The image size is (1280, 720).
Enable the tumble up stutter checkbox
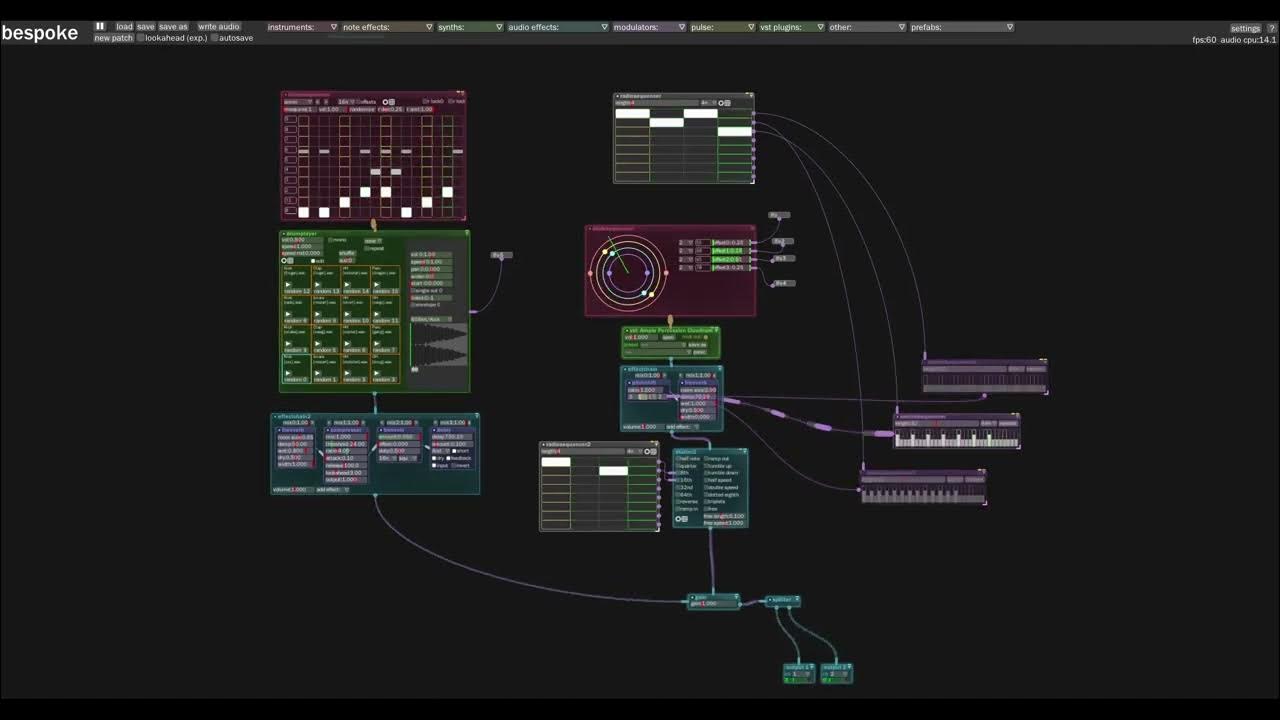(x=706, y=466)
